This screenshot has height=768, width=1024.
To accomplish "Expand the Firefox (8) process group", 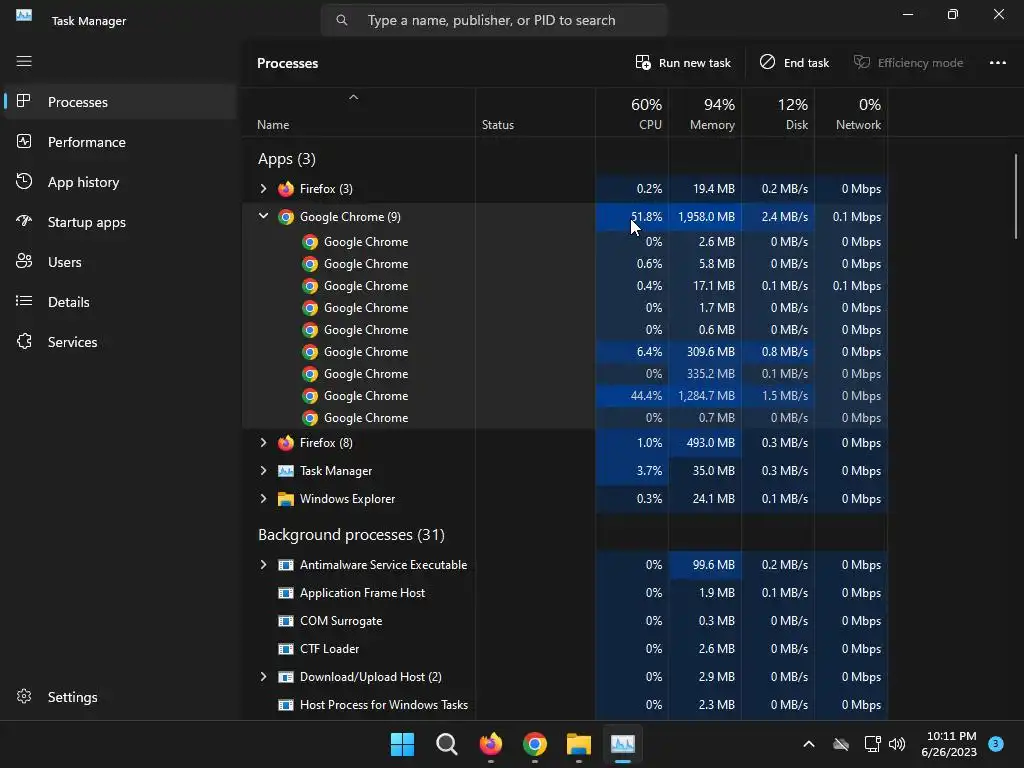I will 263,443.
